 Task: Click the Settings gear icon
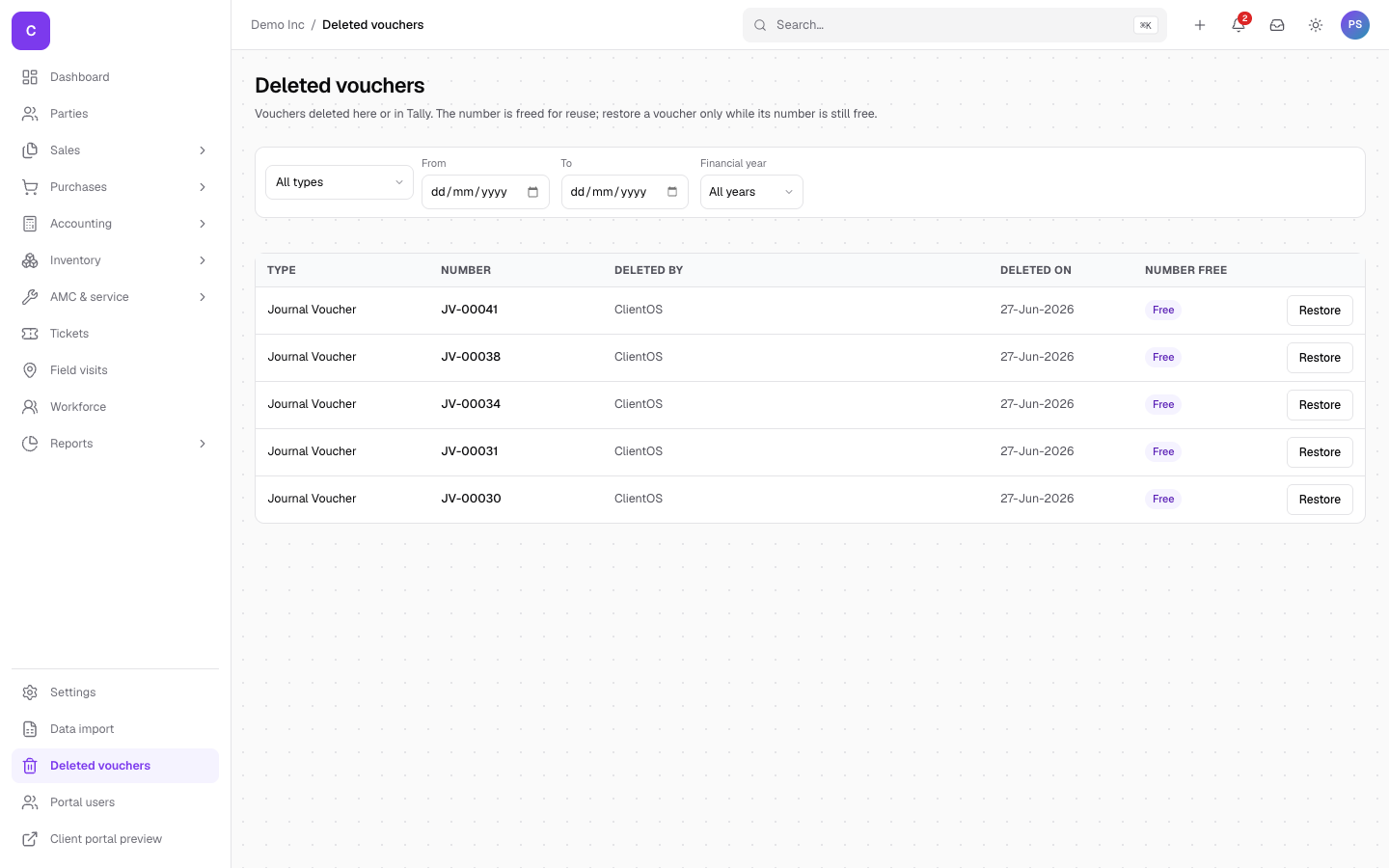point(30,692)
